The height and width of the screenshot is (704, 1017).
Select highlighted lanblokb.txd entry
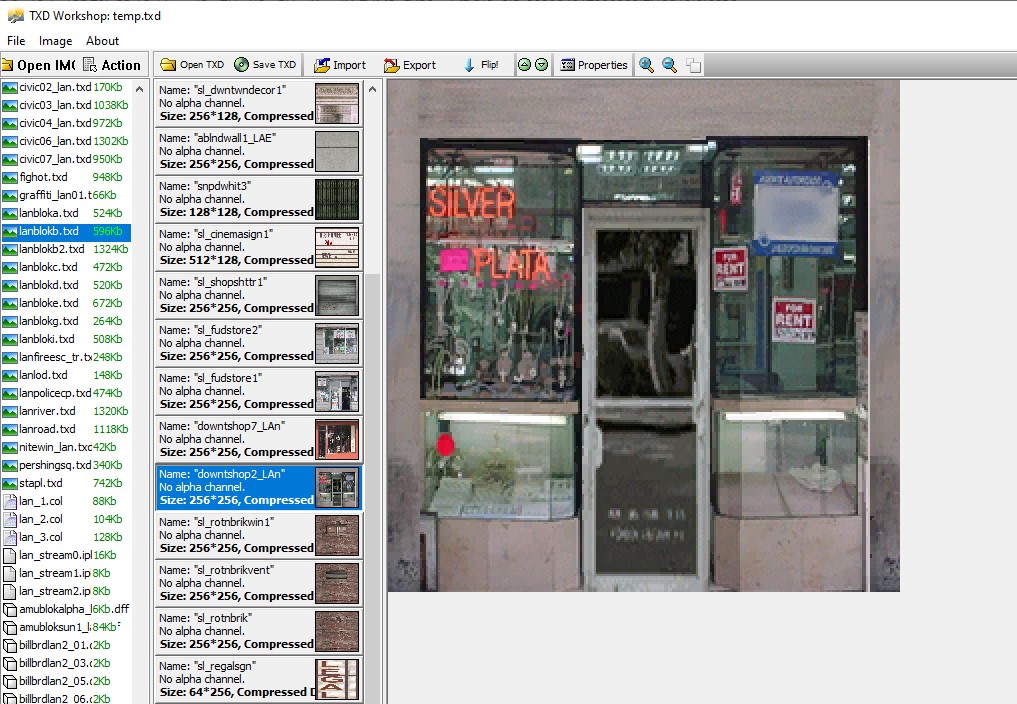tap(66, 231)
